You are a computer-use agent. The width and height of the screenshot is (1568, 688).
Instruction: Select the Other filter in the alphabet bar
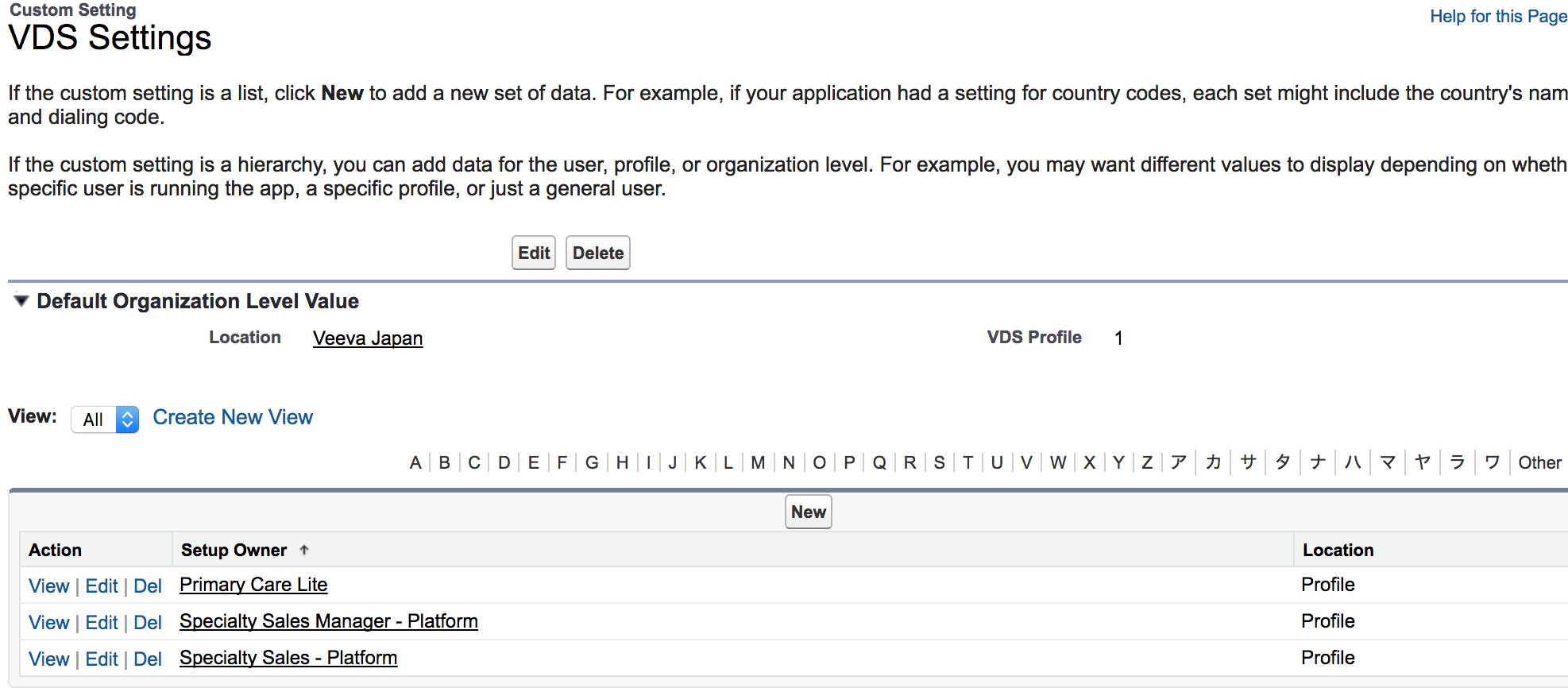tap(1539, 462)
